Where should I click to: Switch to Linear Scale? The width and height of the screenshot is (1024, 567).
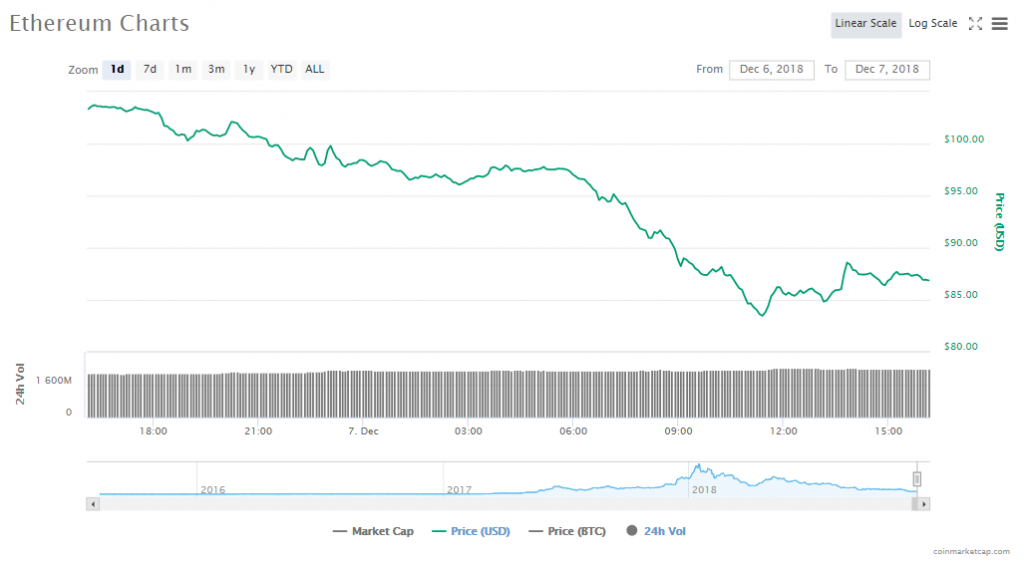coord(865,24)
